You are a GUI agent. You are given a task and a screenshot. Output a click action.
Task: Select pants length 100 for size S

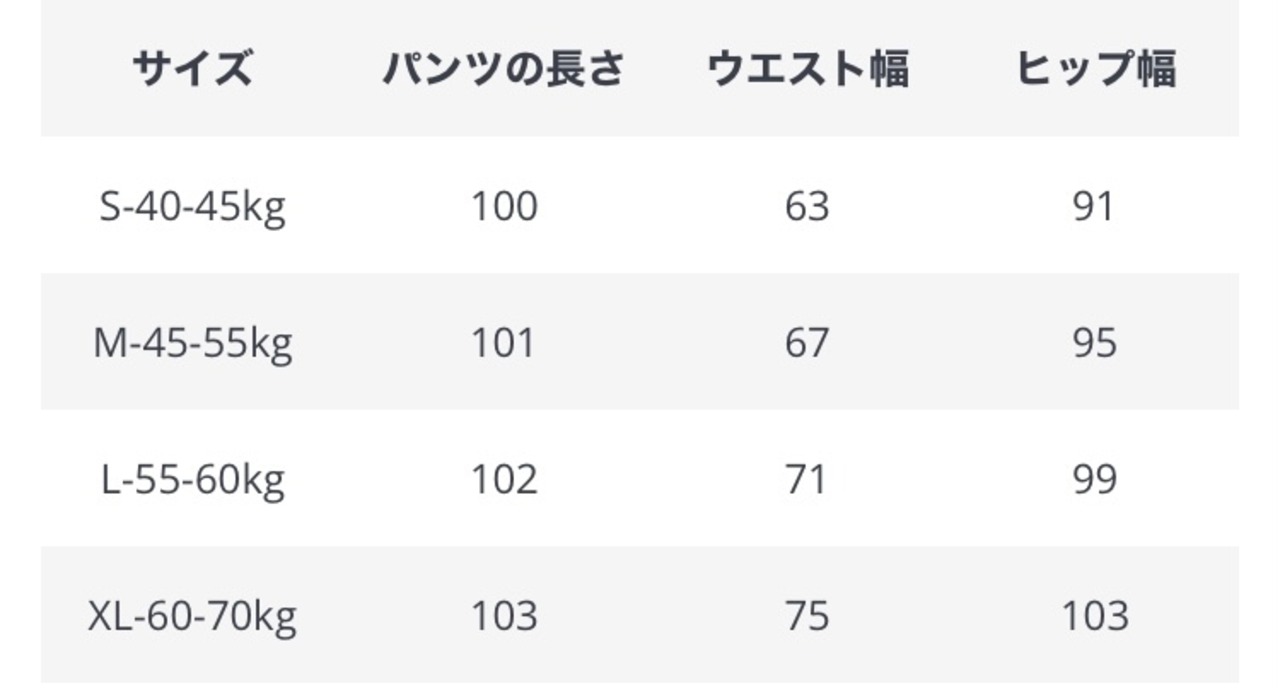tap(504, 207)
